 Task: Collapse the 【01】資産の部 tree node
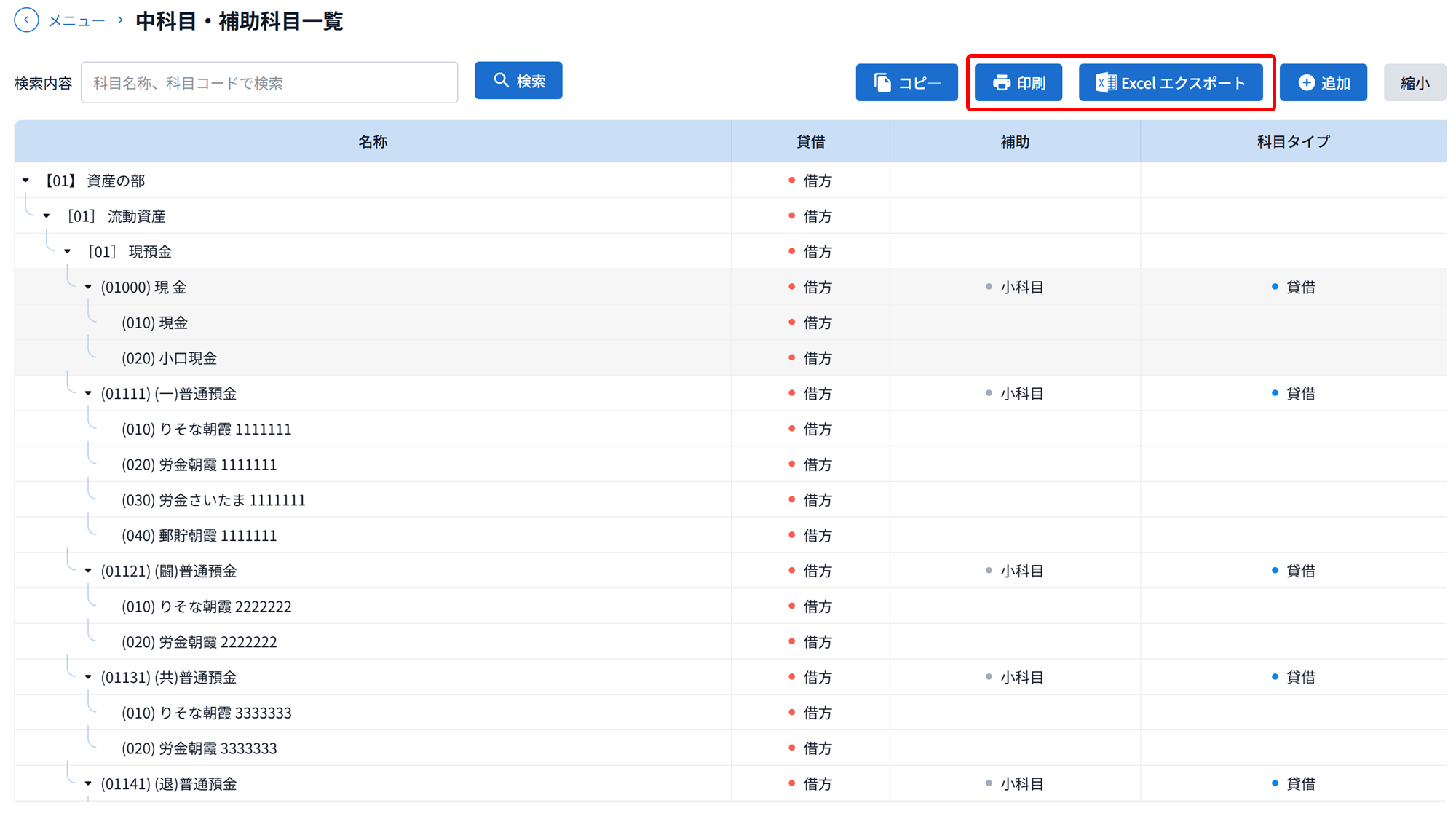26,181
